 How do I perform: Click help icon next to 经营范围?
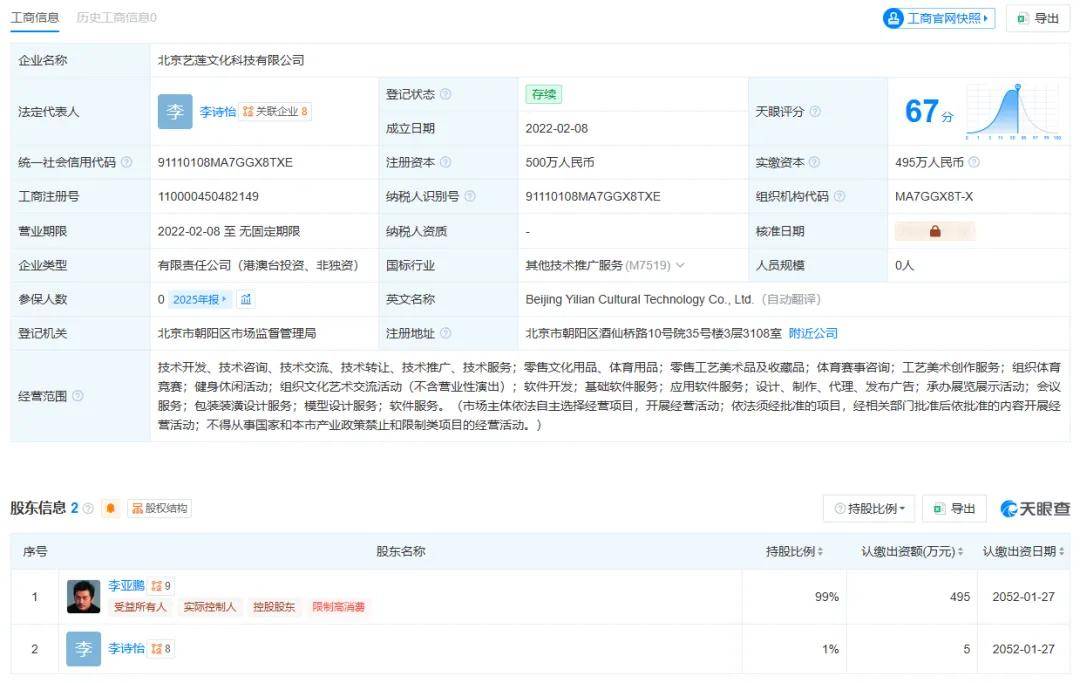pyautogui.click(x=78, y=396)
